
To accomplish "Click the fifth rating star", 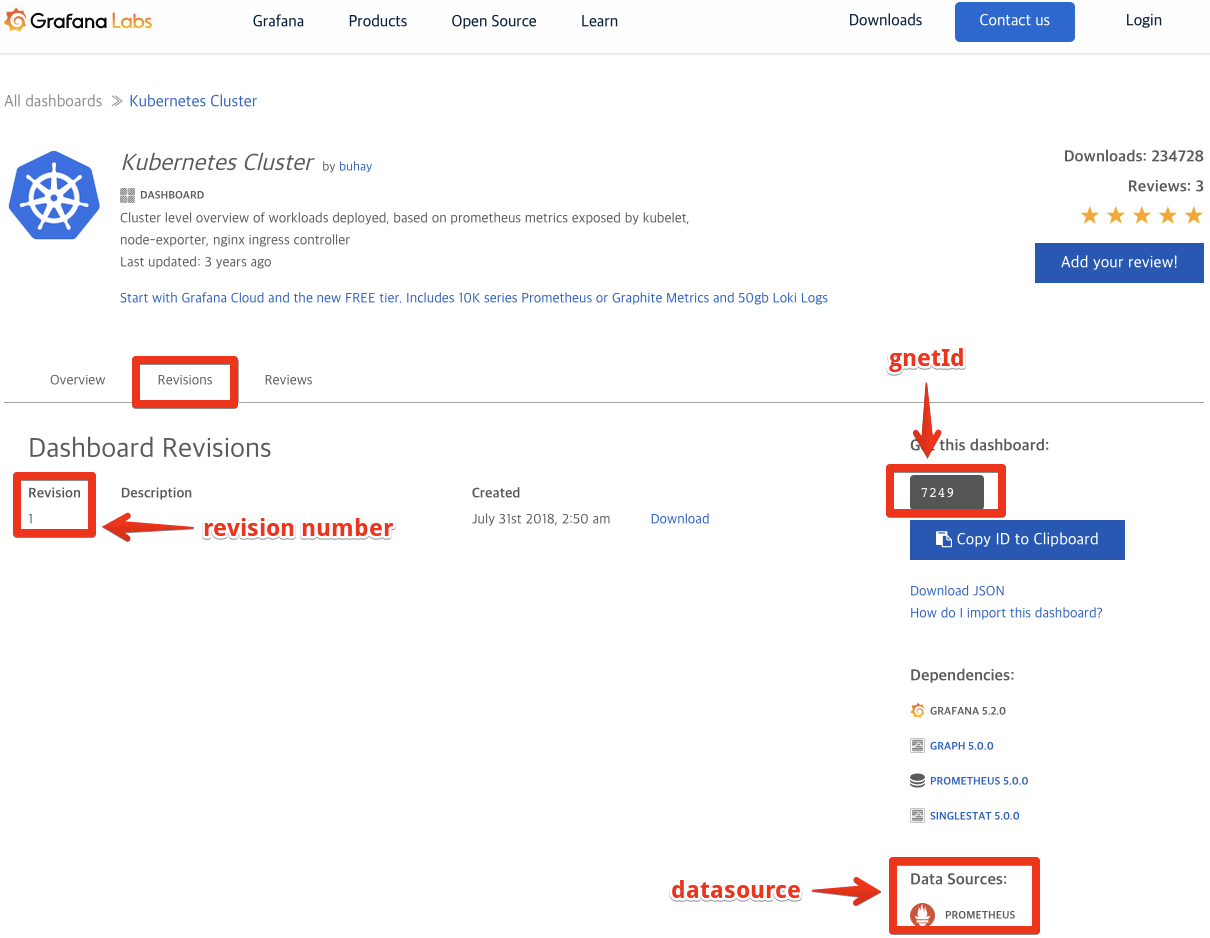I will (x=1194, y=215).
